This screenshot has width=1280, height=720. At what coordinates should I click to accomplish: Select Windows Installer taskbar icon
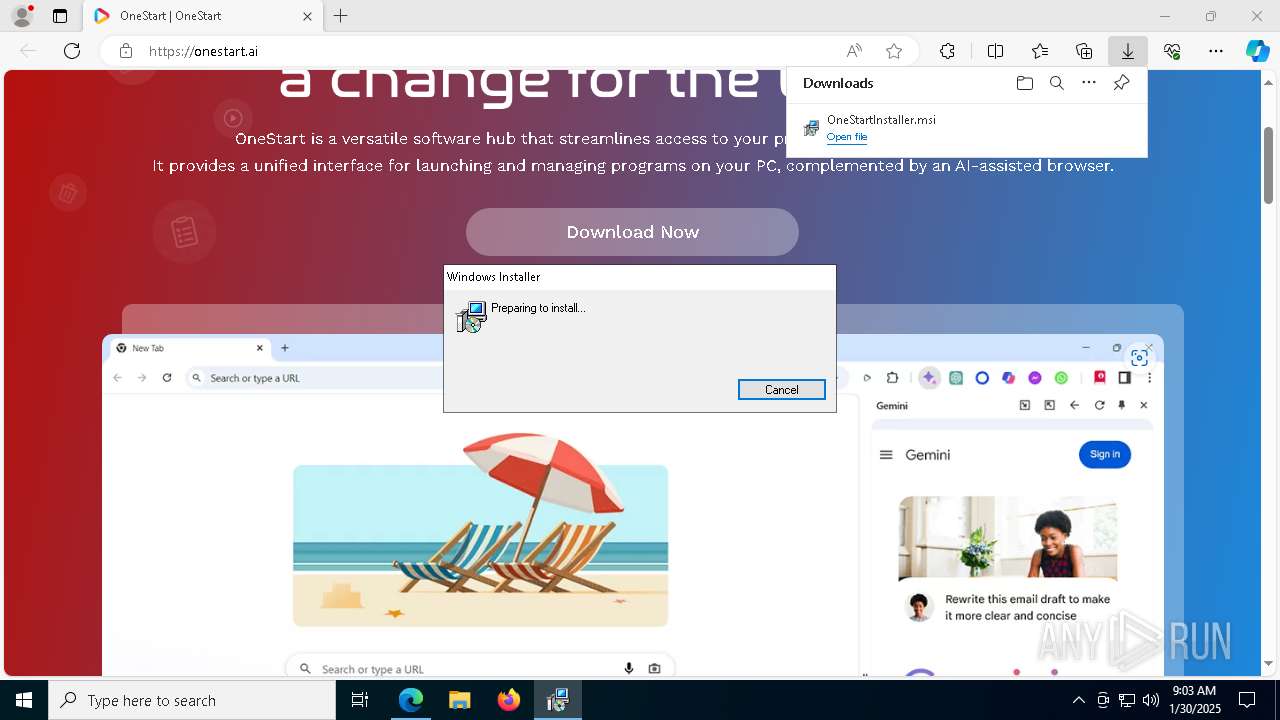click(x=557, y=700)
